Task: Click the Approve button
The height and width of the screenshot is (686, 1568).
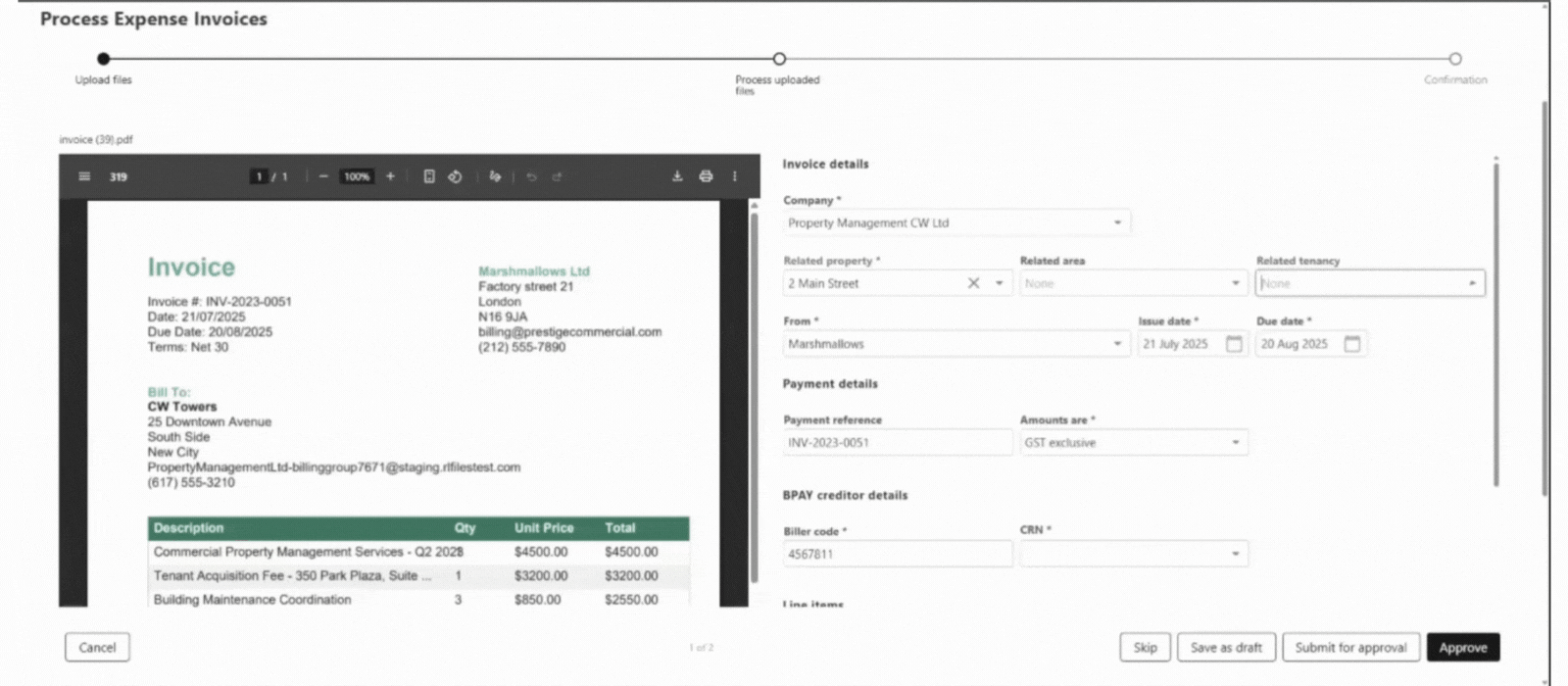Action: coord(1463,647)
